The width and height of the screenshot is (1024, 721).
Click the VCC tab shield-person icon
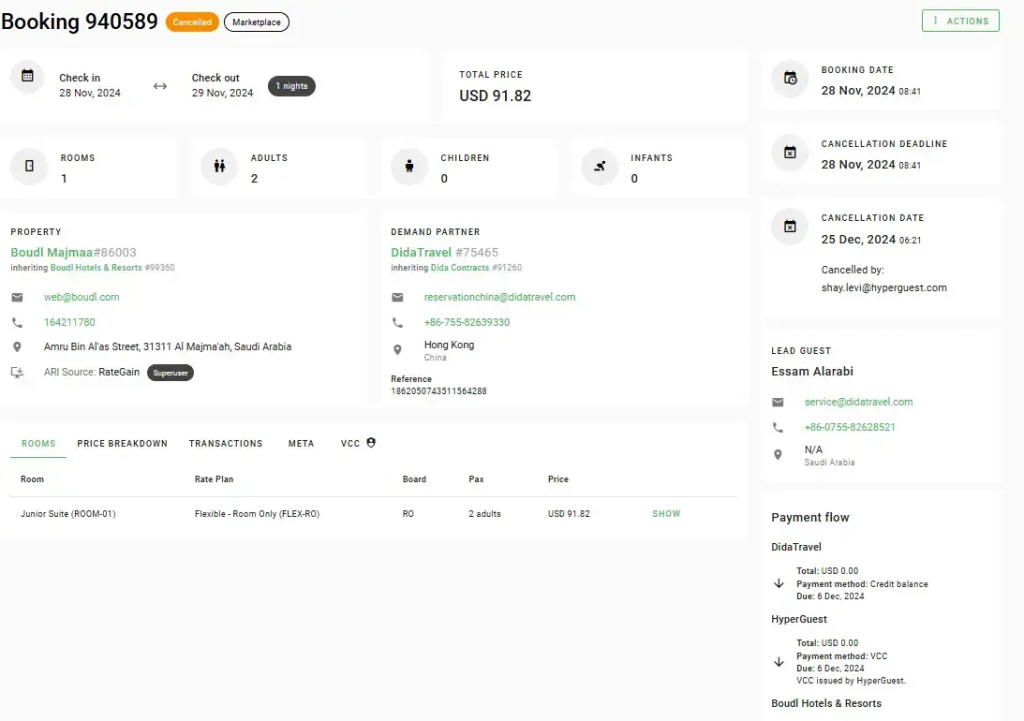click(x=371, y=443)
